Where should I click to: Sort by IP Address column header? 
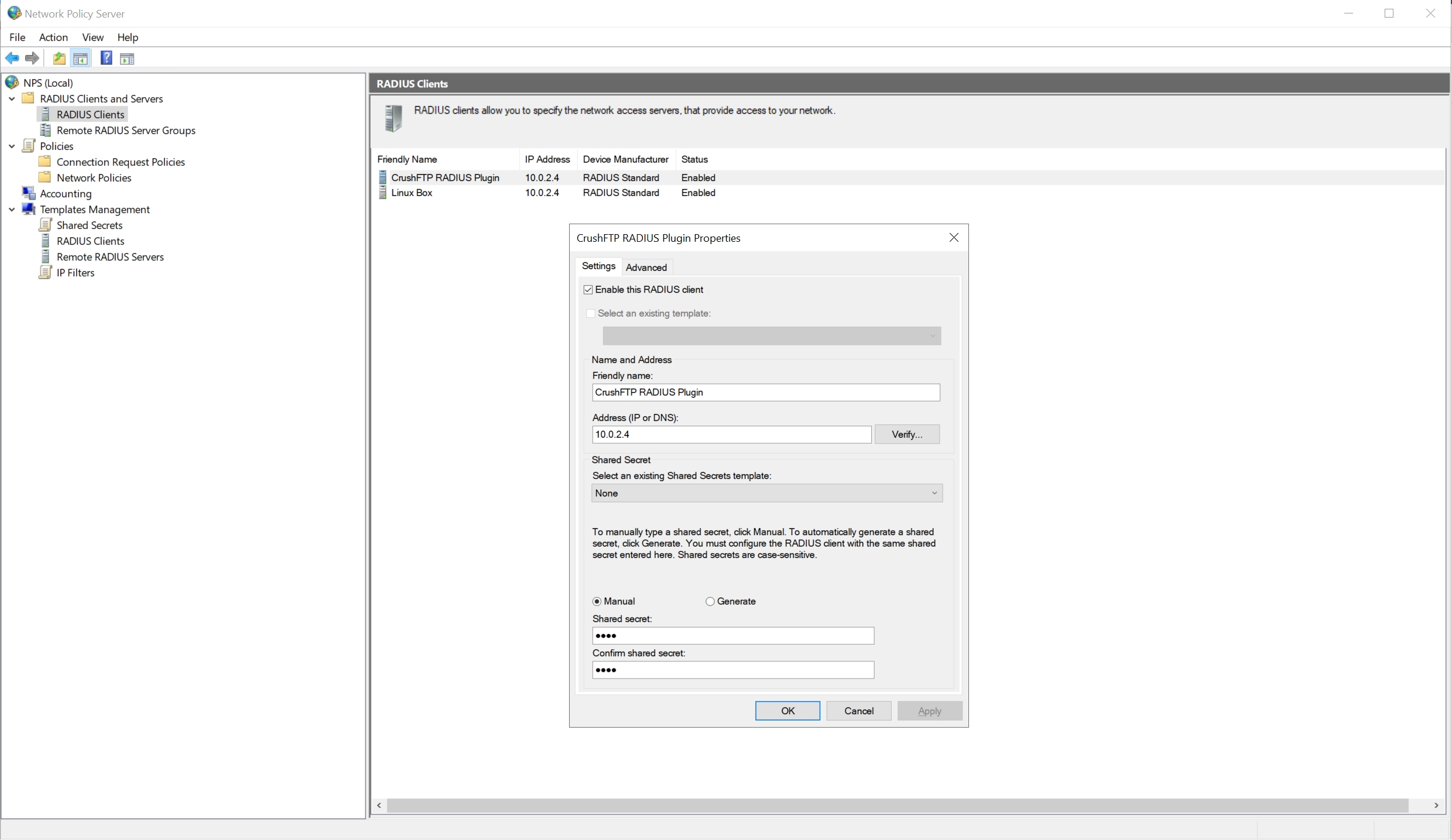547,159
